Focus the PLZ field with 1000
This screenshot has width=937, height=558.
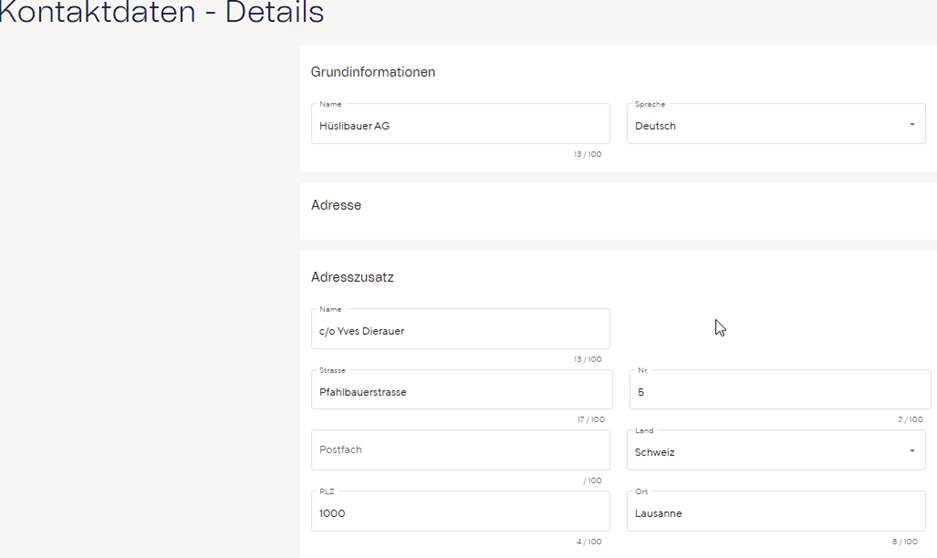pos(460,512)
